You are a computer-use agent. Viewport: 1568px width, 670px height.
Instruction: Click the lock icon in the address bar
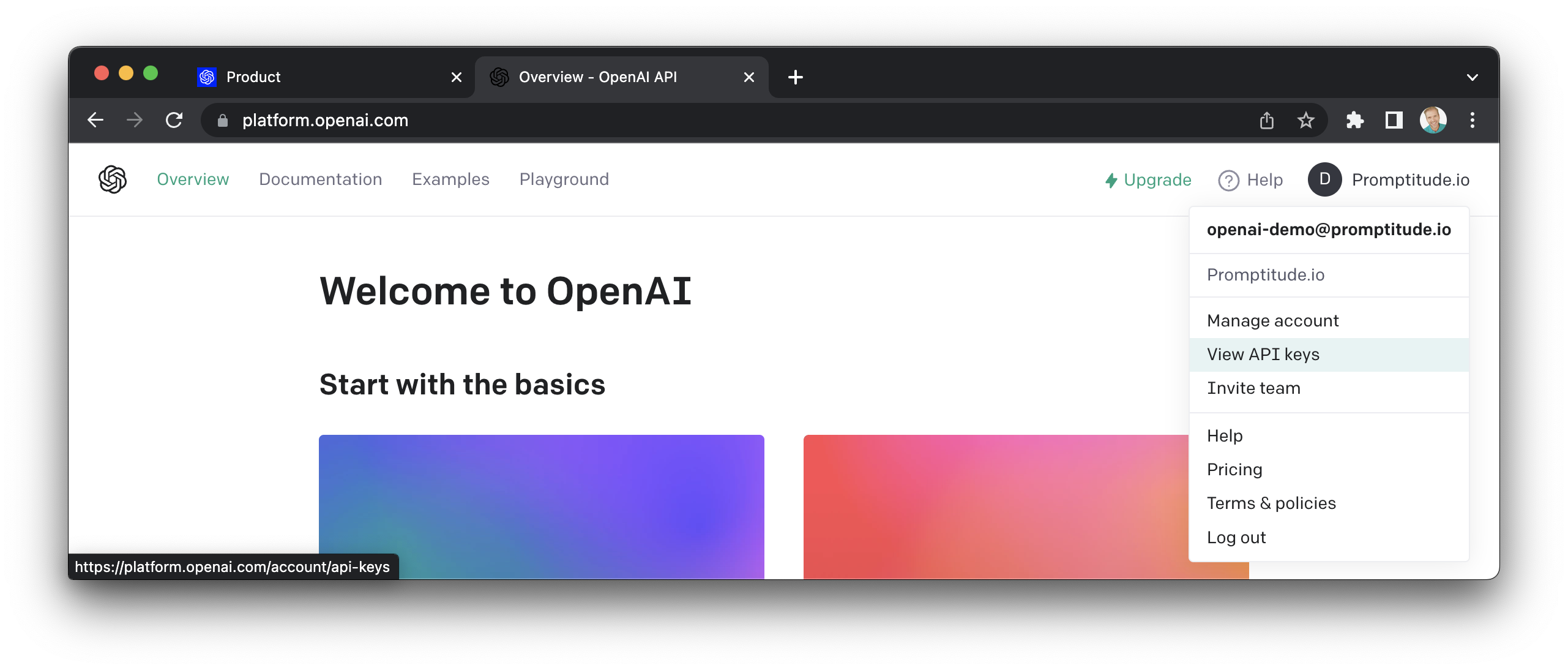click(223, 121)
